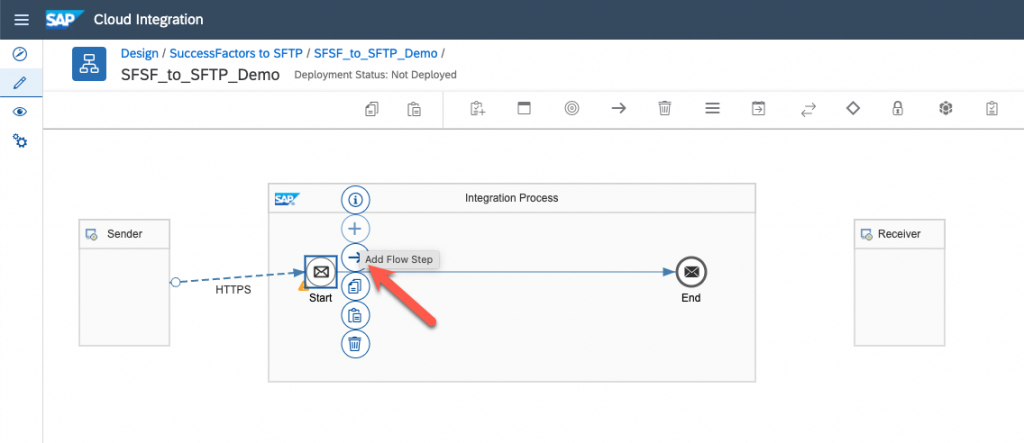
Task: Open SFSF_to_SFTP_Demo breadcrumb link
Action: tap(376, 54)
